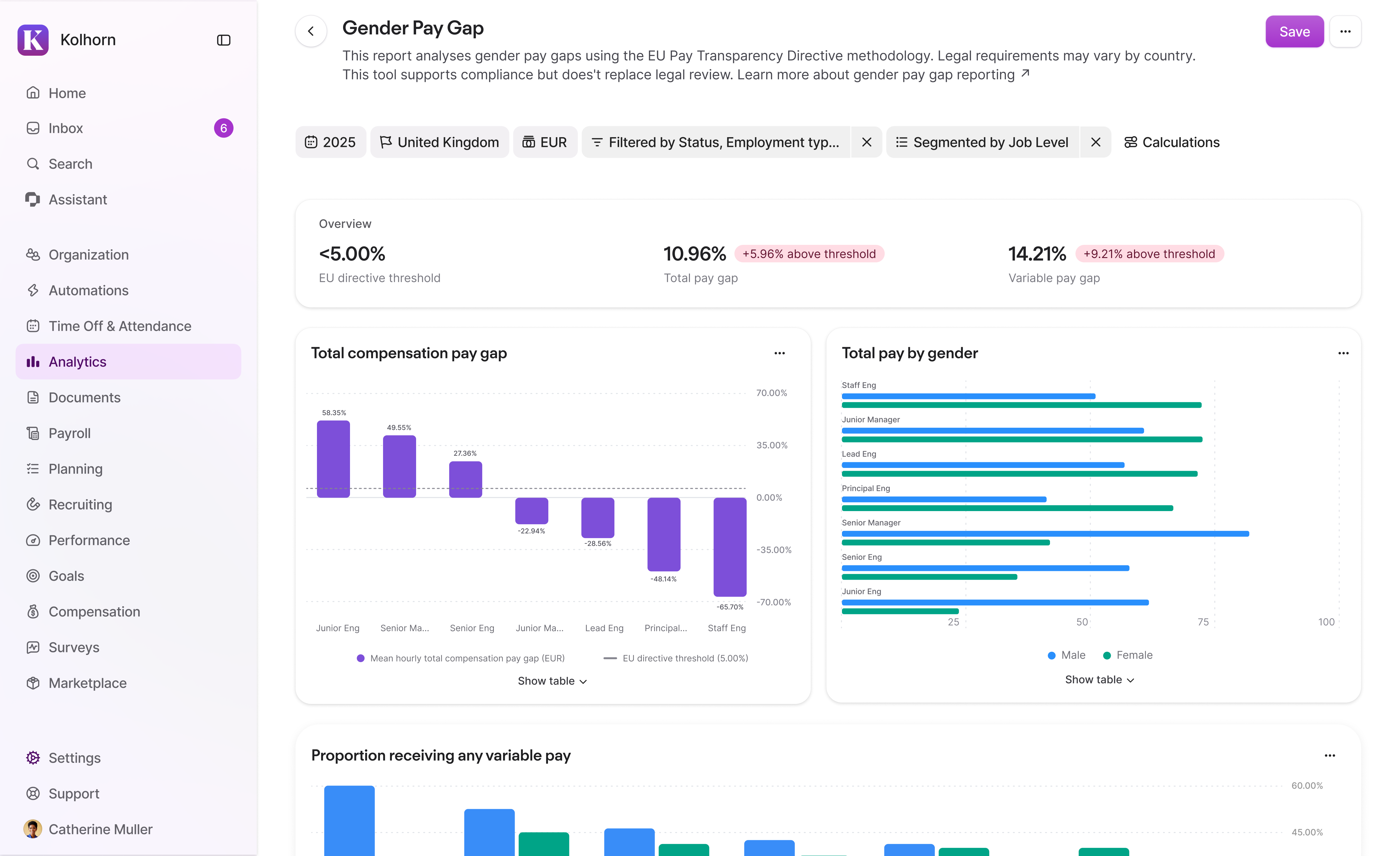Screen dimensions: 1400x856
Task: Toggle EU directive threshold legend item
Action: [x=675, y=658]
